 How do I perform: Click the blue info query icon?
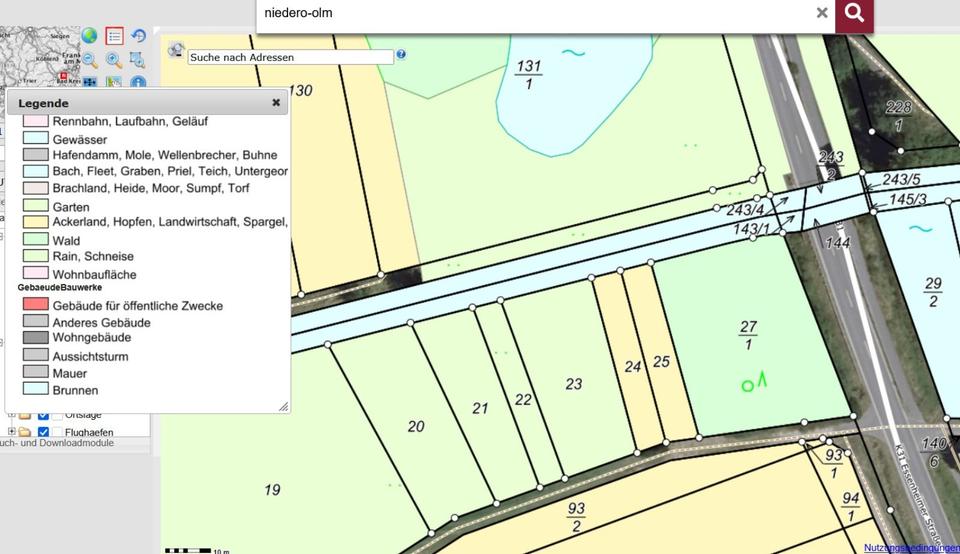[x=138, y=83]
